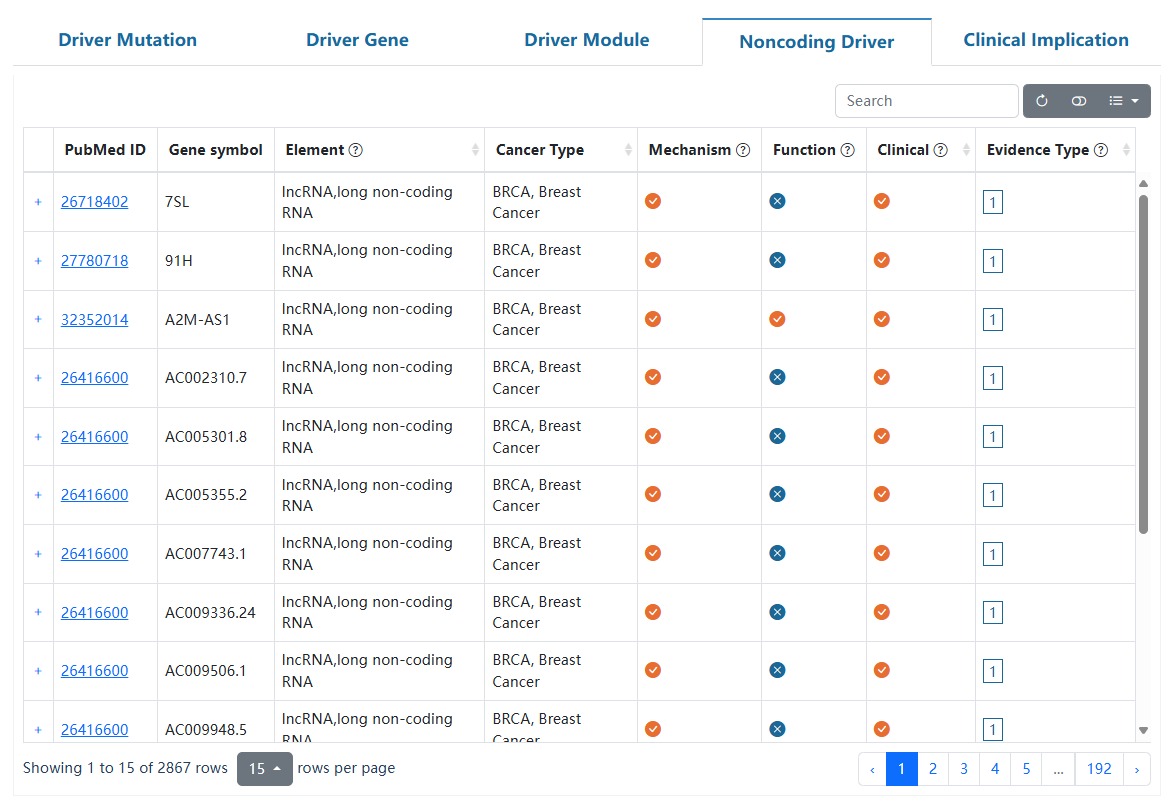Switch to the Driver Mutation tab
Screen dimensions: 1173x810
click(127, 40)
